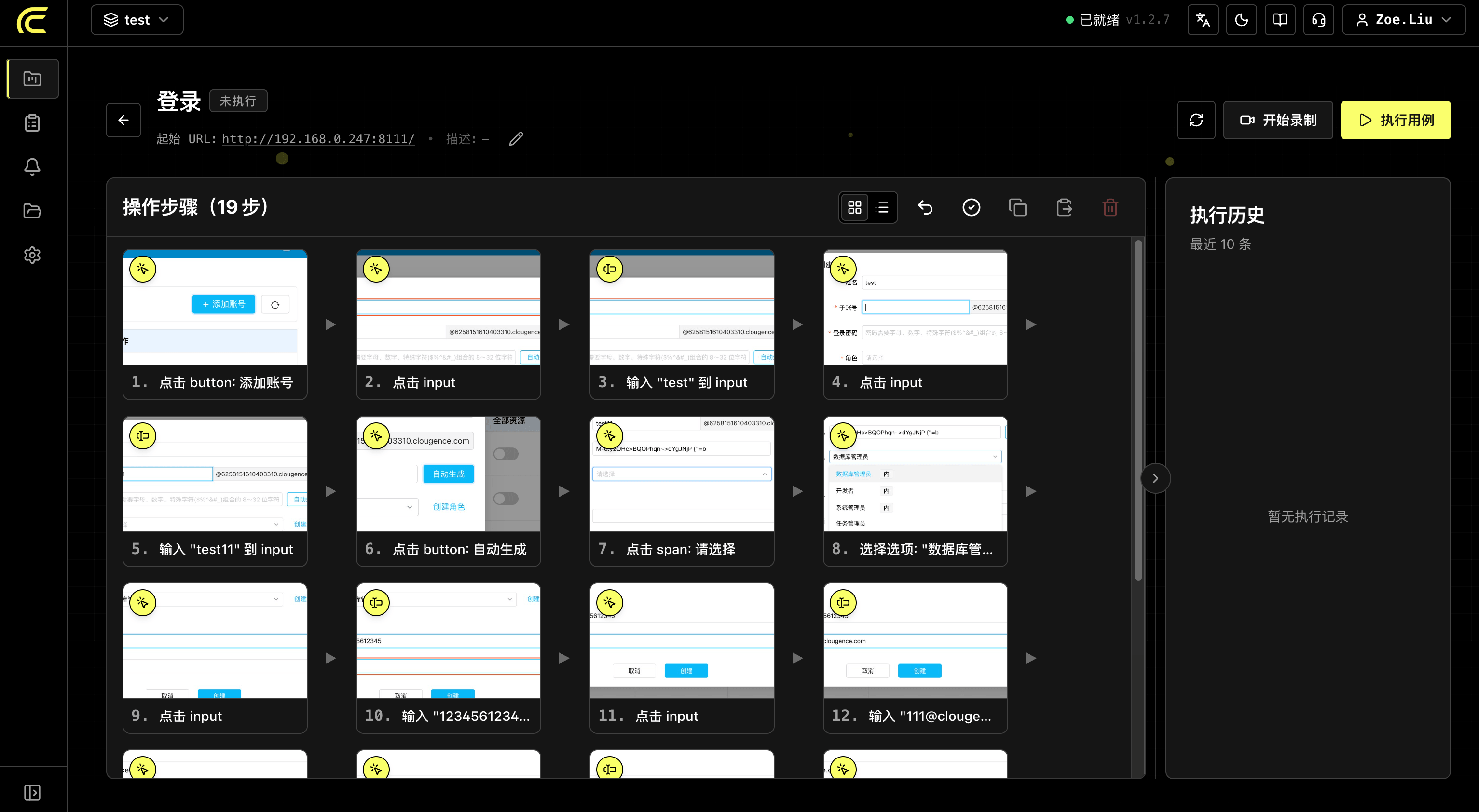Image resolution: width=1479 pixels, height=812 pixels.
Task: Delete steps with the red trash icon
Action: click(1110, 207)
